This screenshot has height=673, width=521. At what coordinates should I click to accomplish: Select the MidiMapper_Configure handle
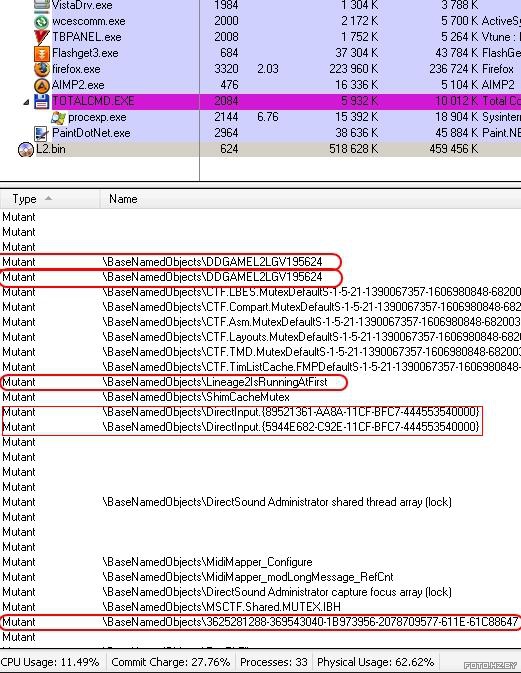point(207,562)
